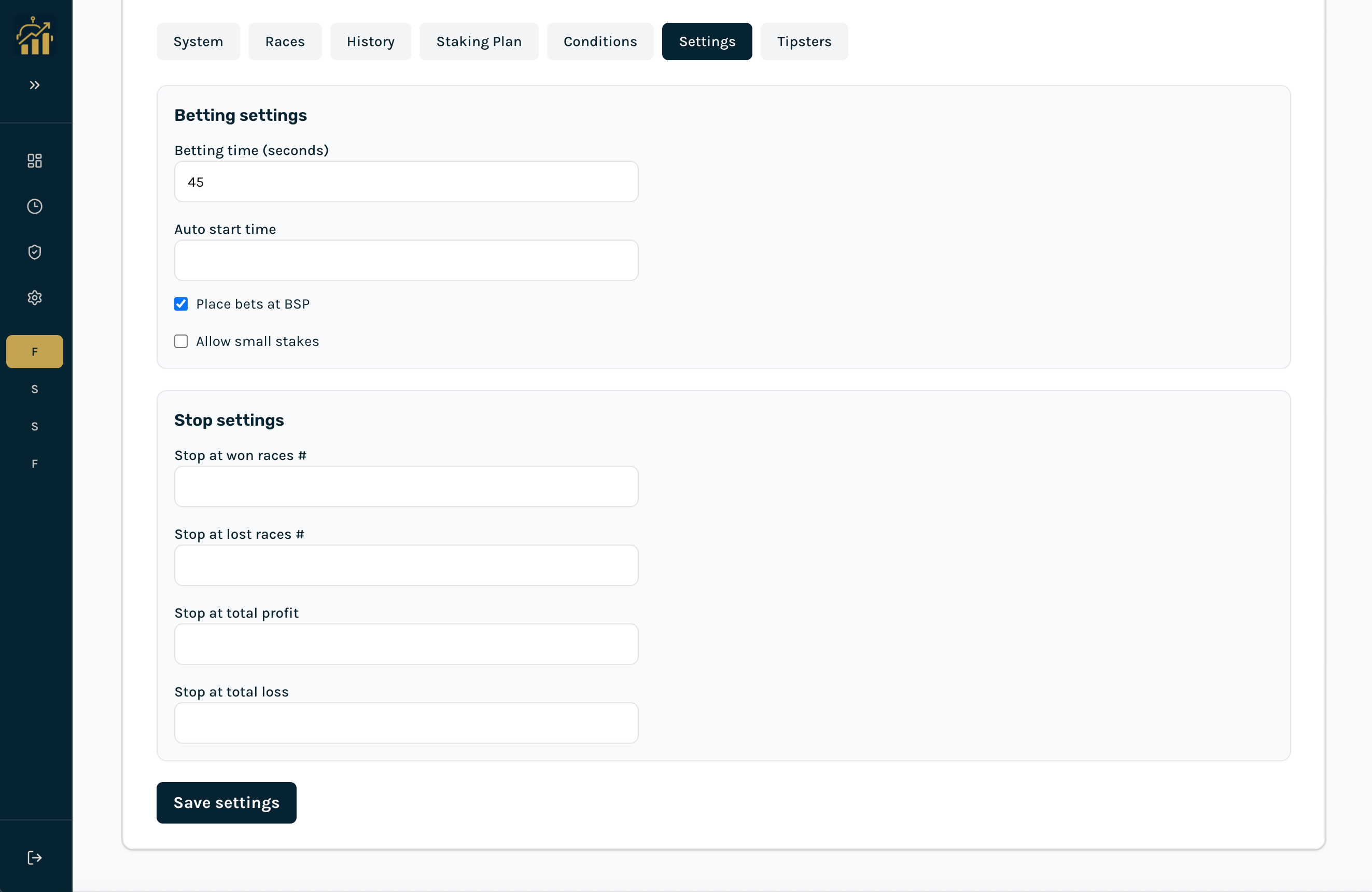
Task: Uncheck Place bets at BSP checkbox
Action: 181,304
